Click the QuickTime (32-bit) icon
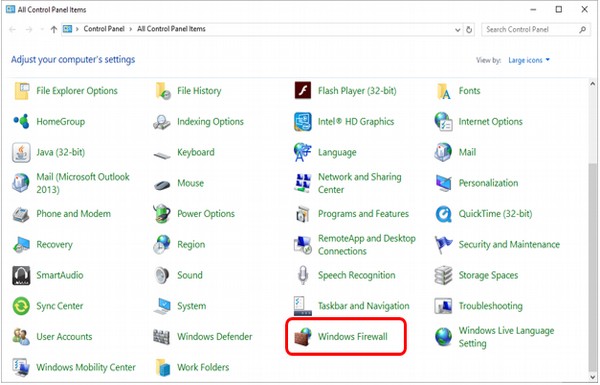The width and height of the screenshot is (600, 385). (443, 214)
